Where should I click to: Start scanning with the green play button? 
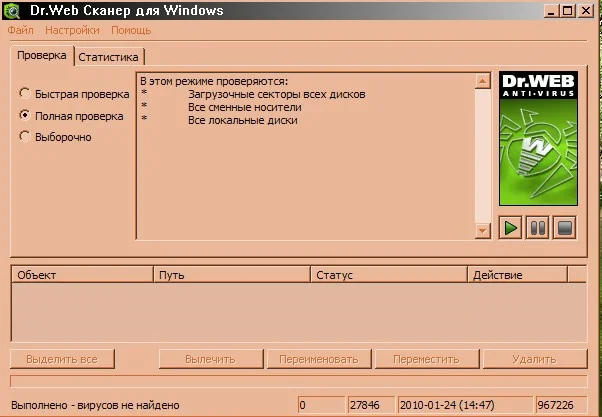pos(510,228)
